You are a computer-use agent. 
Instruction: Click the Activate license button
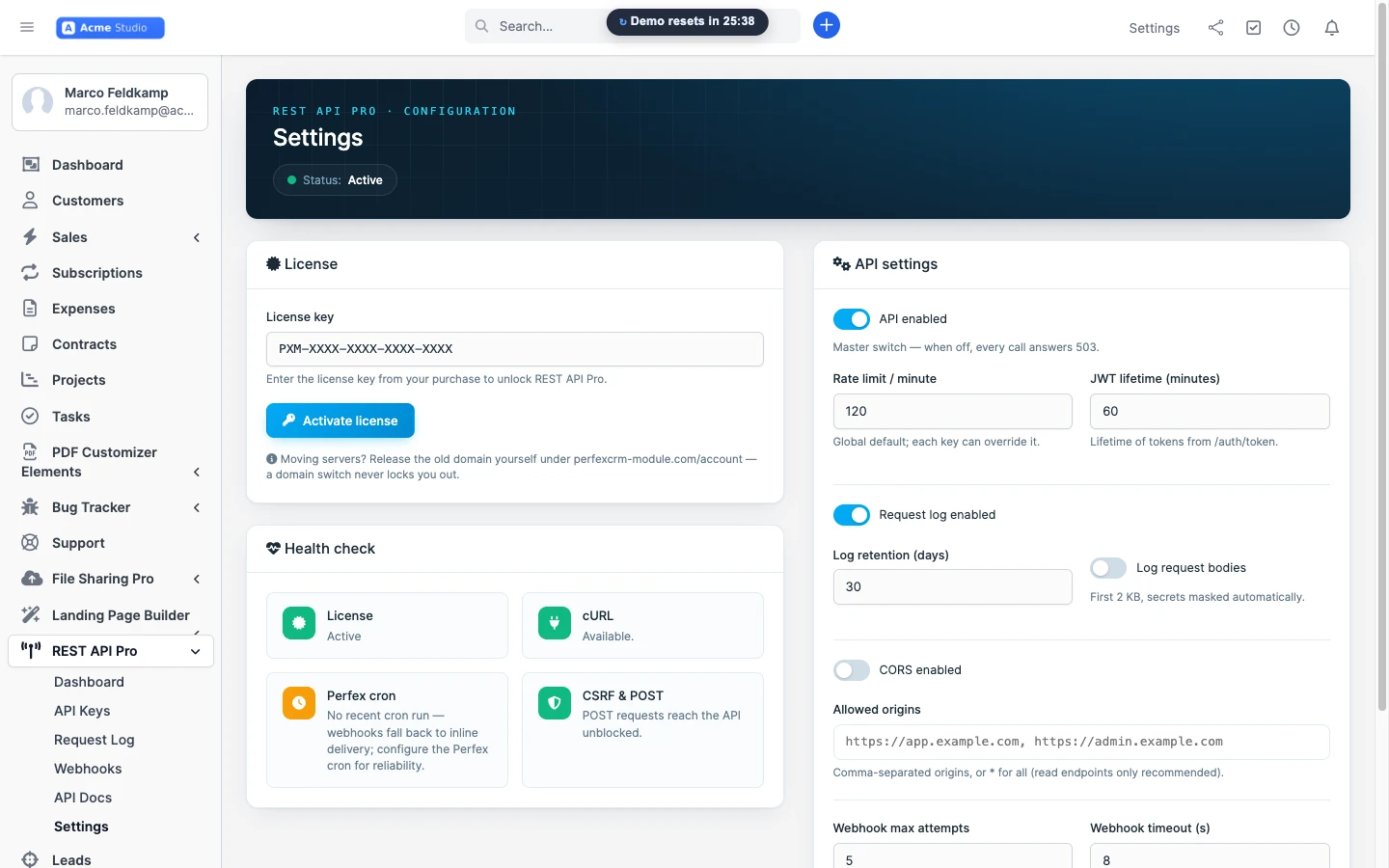[340, 420]
